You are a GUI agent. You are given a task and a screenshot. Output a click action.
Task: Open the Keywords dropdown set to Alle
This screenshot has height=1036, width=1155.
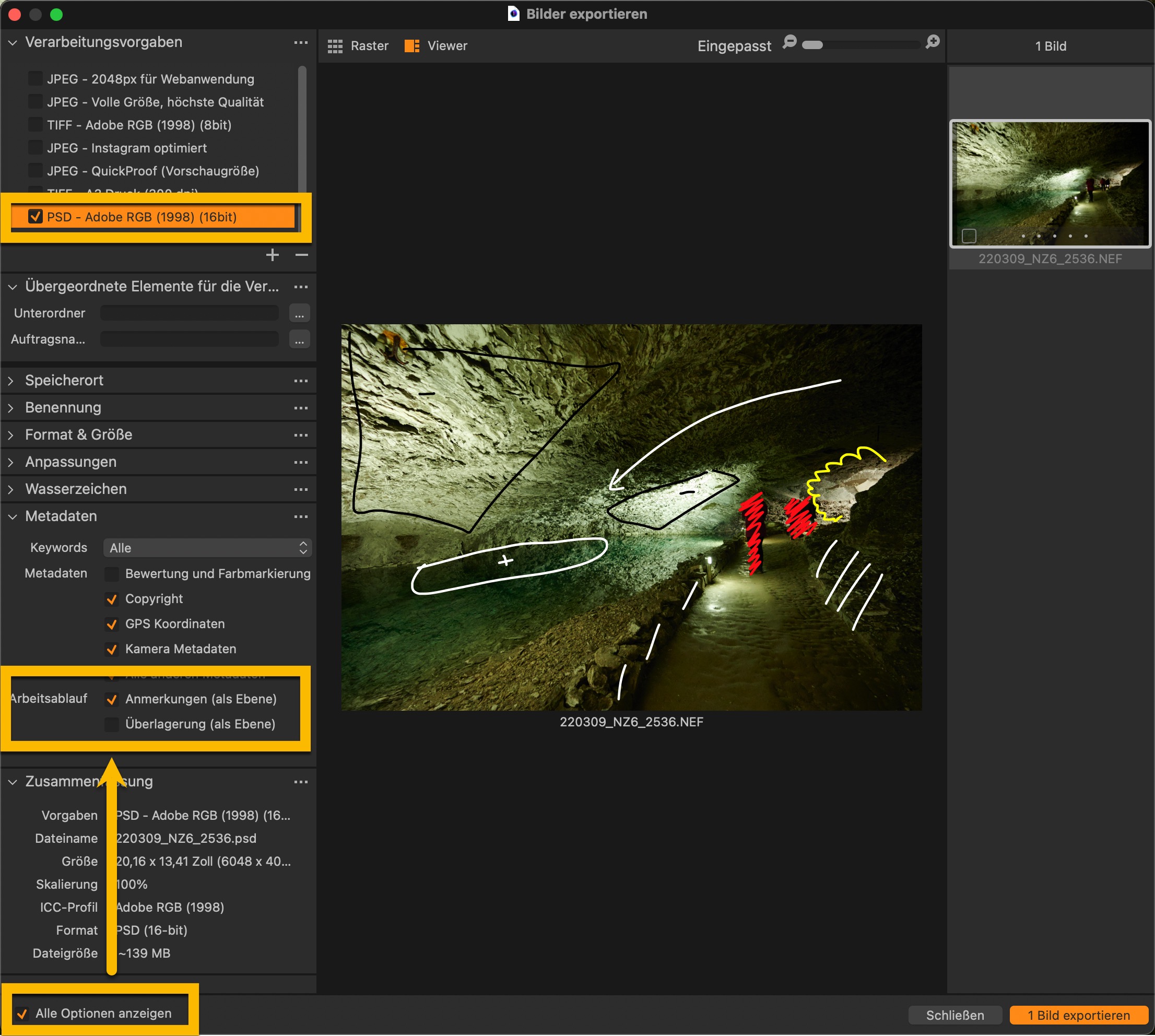(207, 548)
